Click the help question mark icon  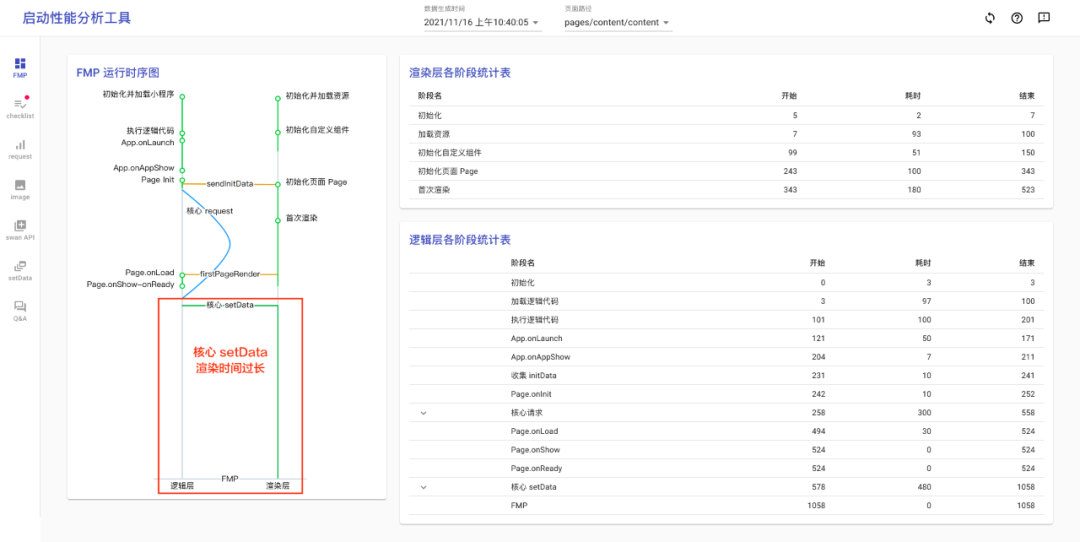[x=1017, y=19]
